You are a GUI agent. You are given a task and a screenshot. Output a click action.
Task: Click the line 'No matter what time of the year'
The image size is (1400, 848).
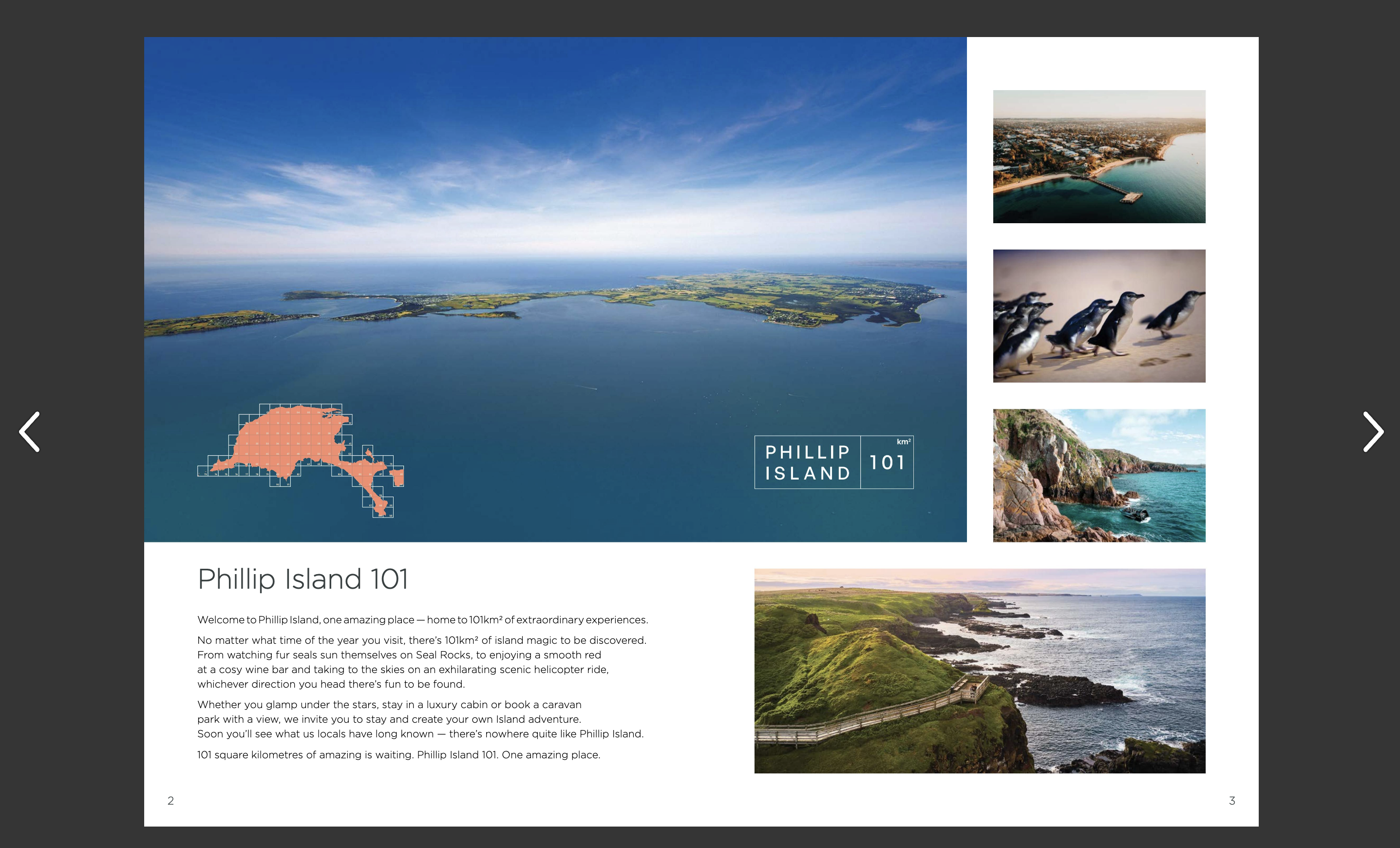tap(421, 640)
